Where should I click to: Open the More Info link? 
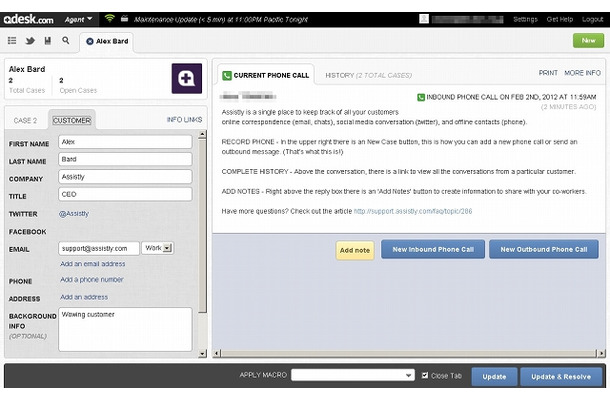click(582, 73)
